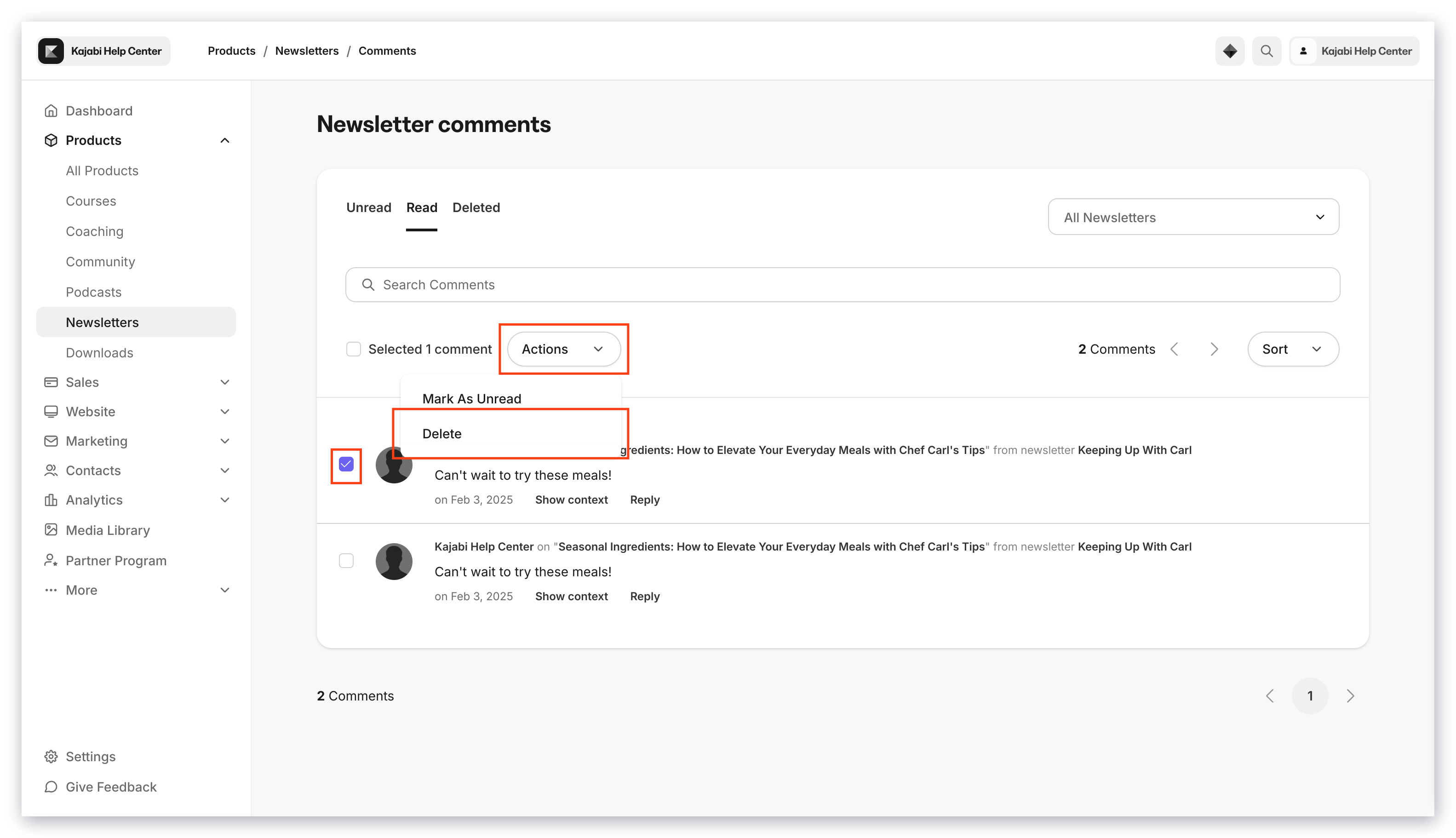Viewport: 1456px width, 838px height.
Task: Open the diamond icon in top bar
Action: (x=1229, y=51)
